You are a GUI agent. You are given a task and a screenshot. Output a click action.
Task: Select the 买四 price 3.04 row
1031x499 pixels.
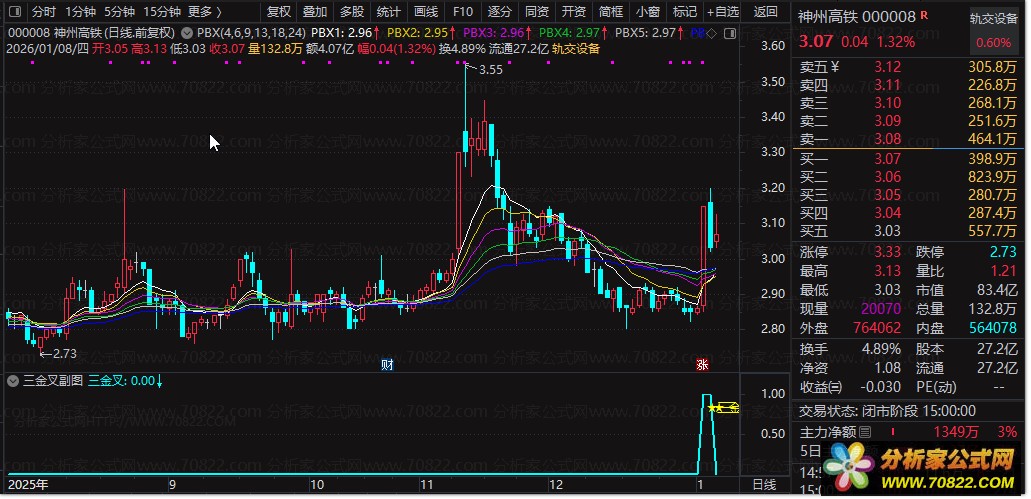click(909, 213)
